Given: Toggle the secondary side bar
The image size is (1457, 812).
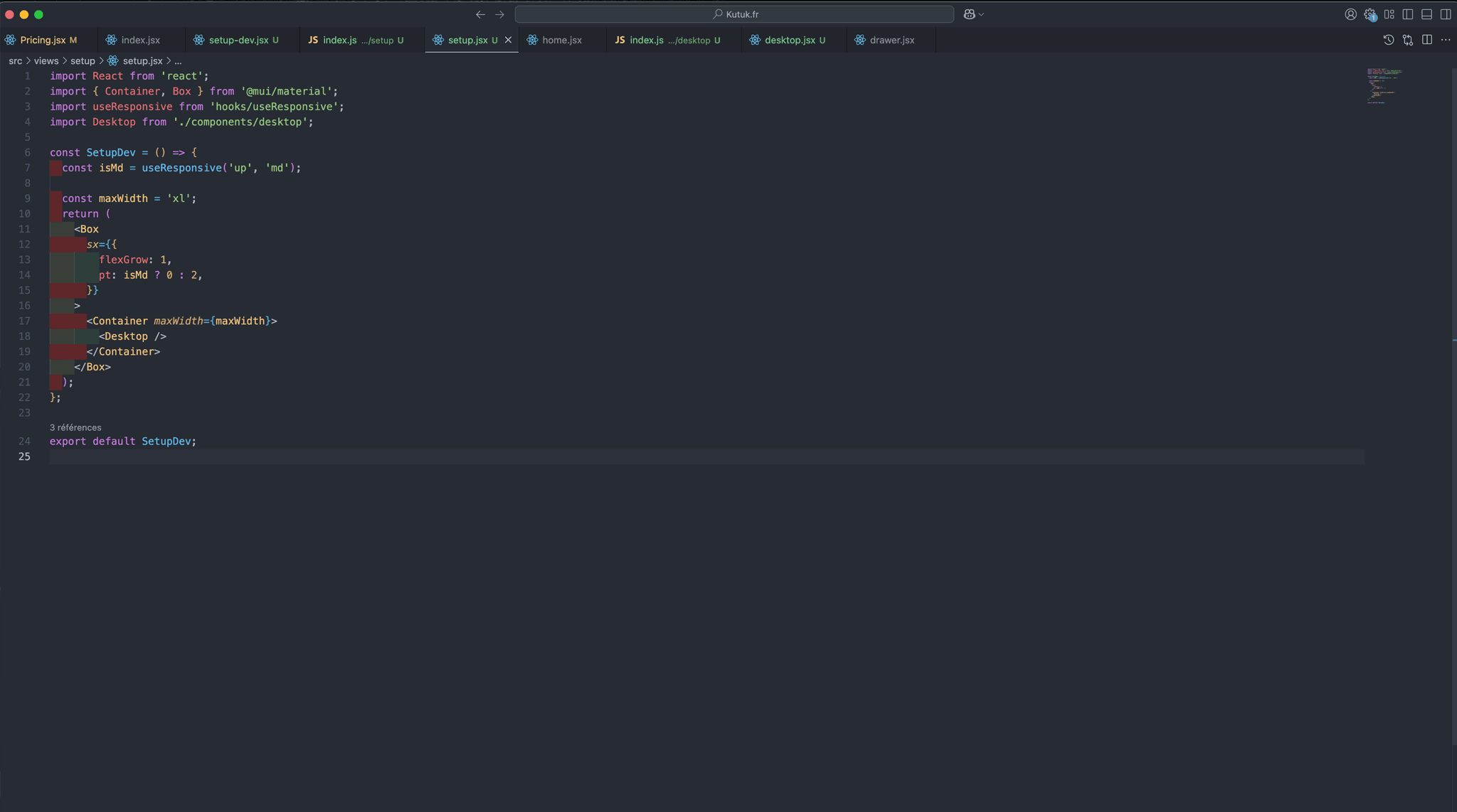Looking at the screenshot, I should click(1446, 14).
